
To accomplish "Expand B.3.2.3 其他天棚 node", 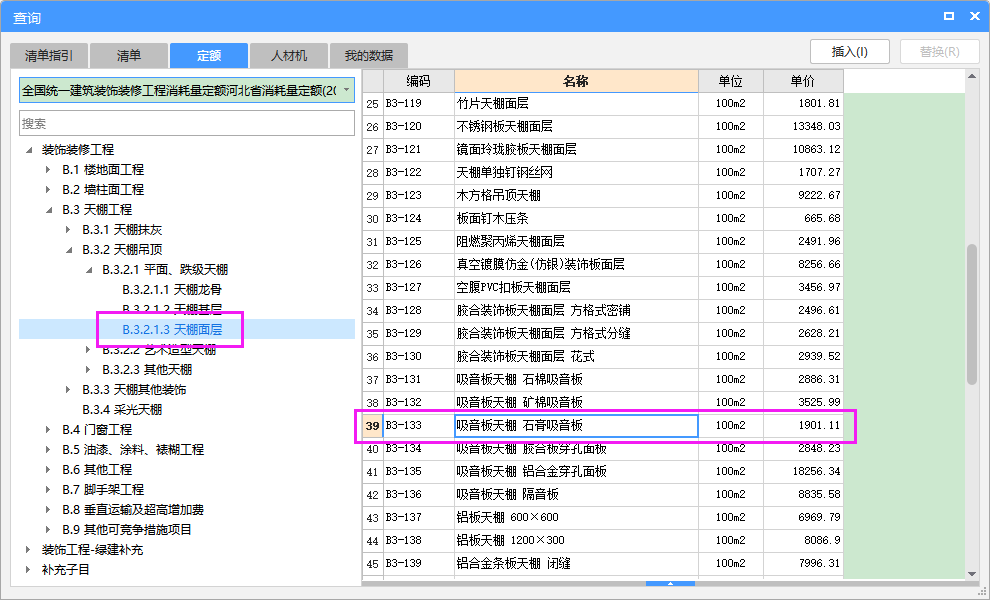I will click(88, 369).
